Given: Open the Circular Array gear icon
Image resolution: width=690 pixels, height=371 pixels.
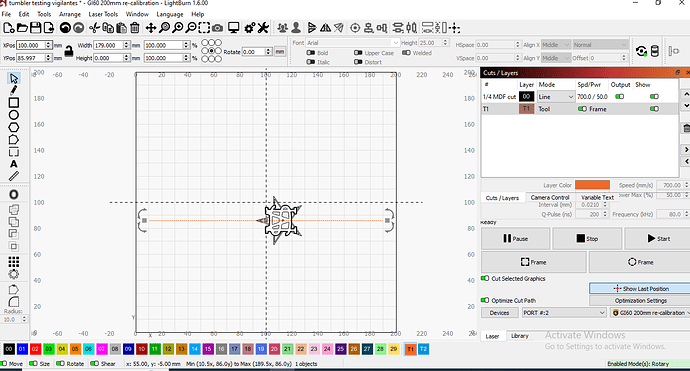Looking at the screenshot, I should (14, 274).
